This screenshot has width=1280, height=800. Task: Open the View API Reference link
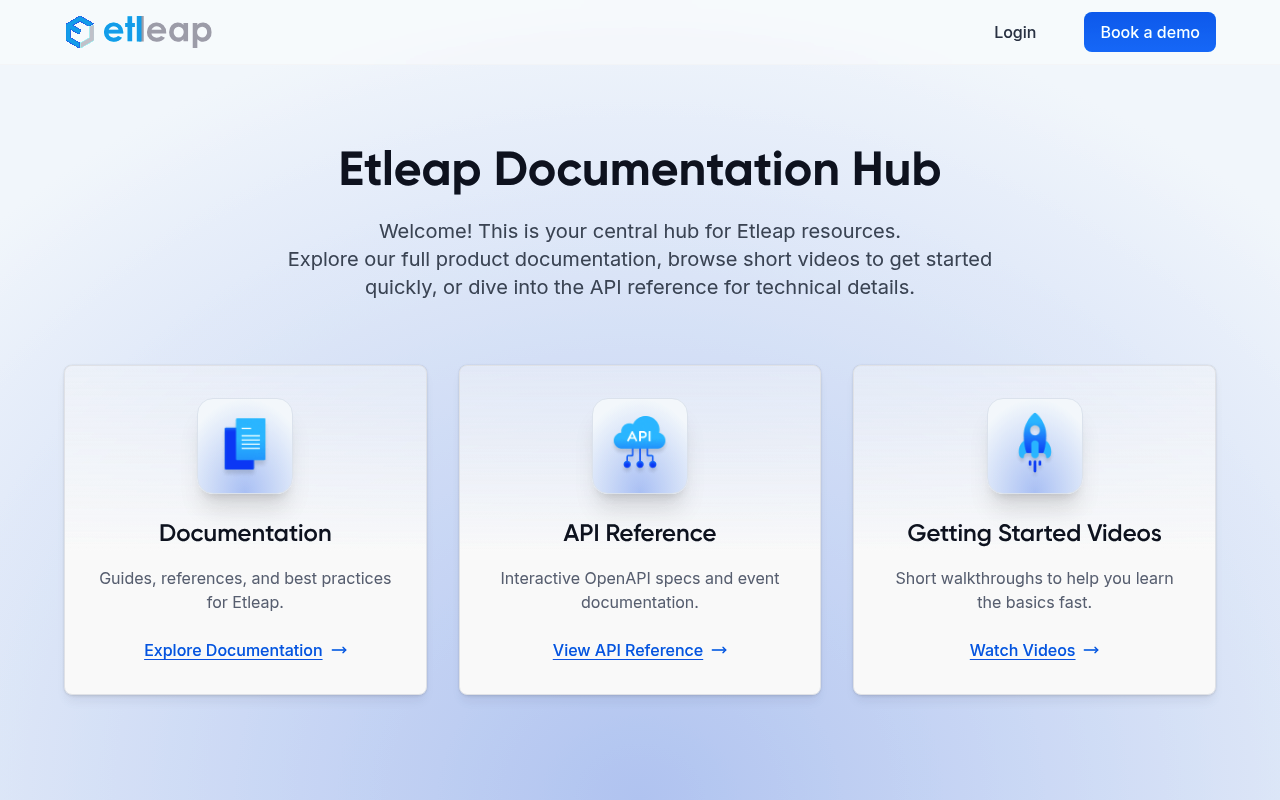(628, 650)
